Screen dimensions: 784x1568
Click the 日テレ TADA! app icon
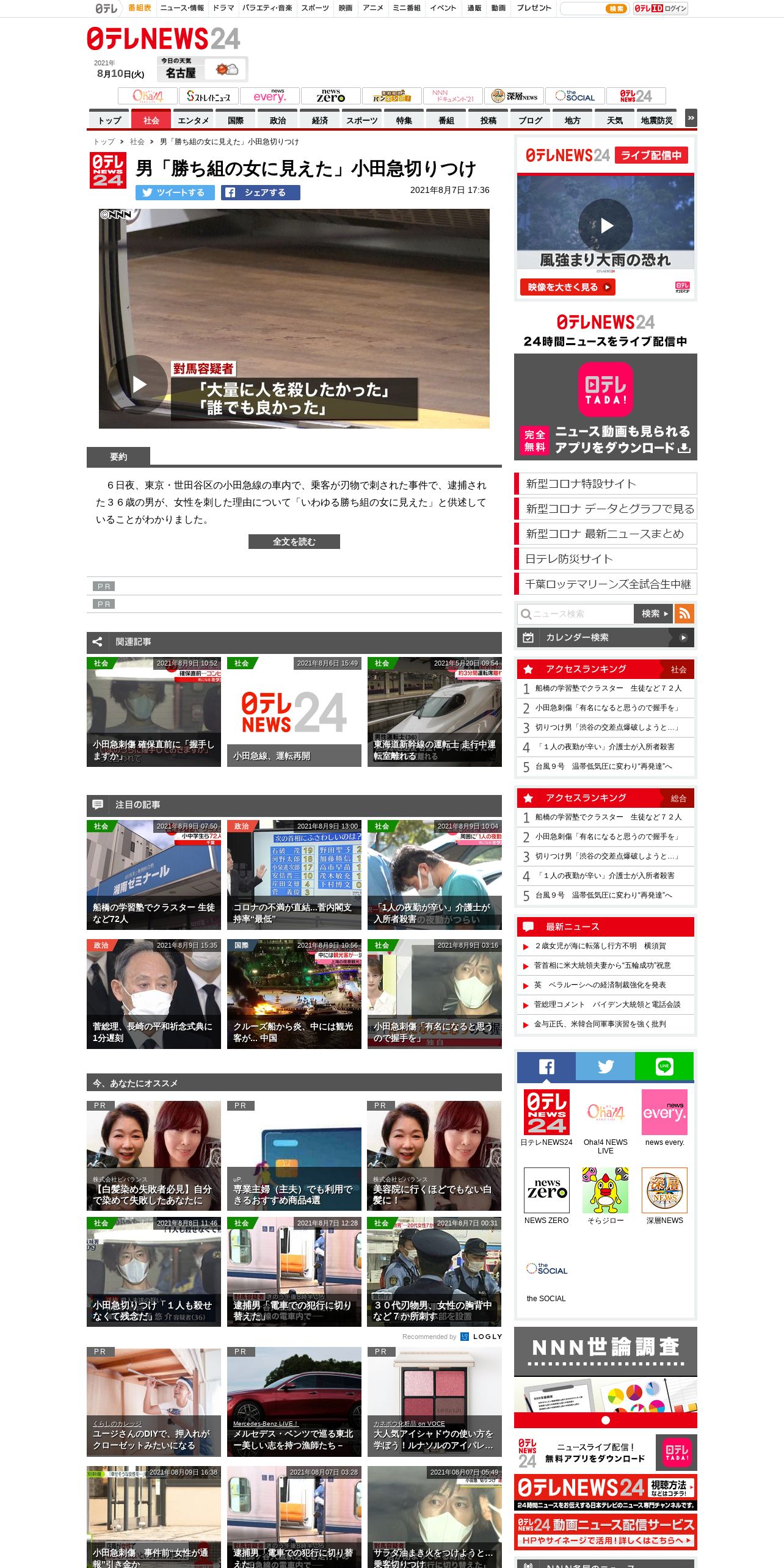(606, 390)
